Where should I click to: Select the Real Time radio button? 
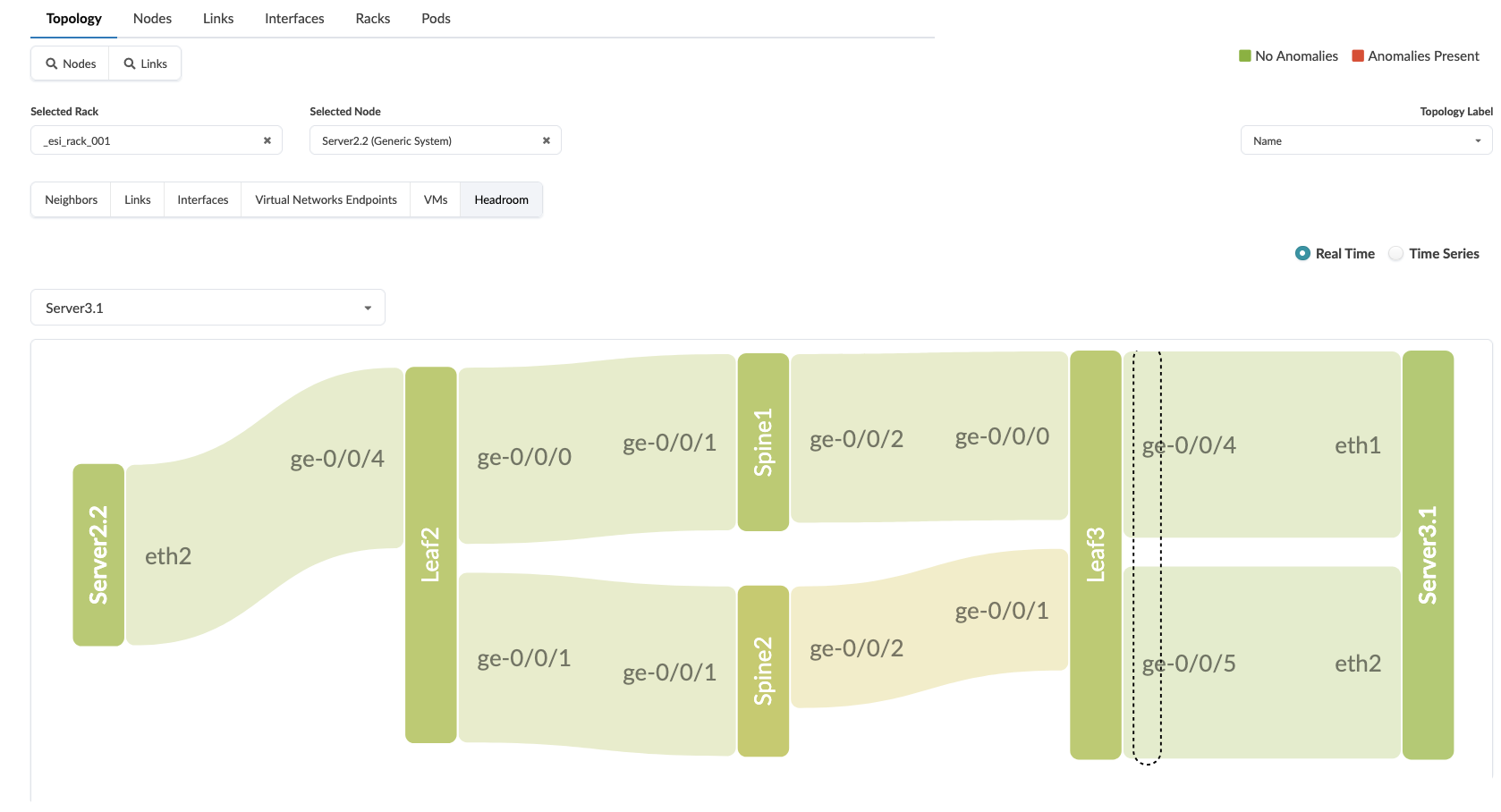(x=1302, y=253)
